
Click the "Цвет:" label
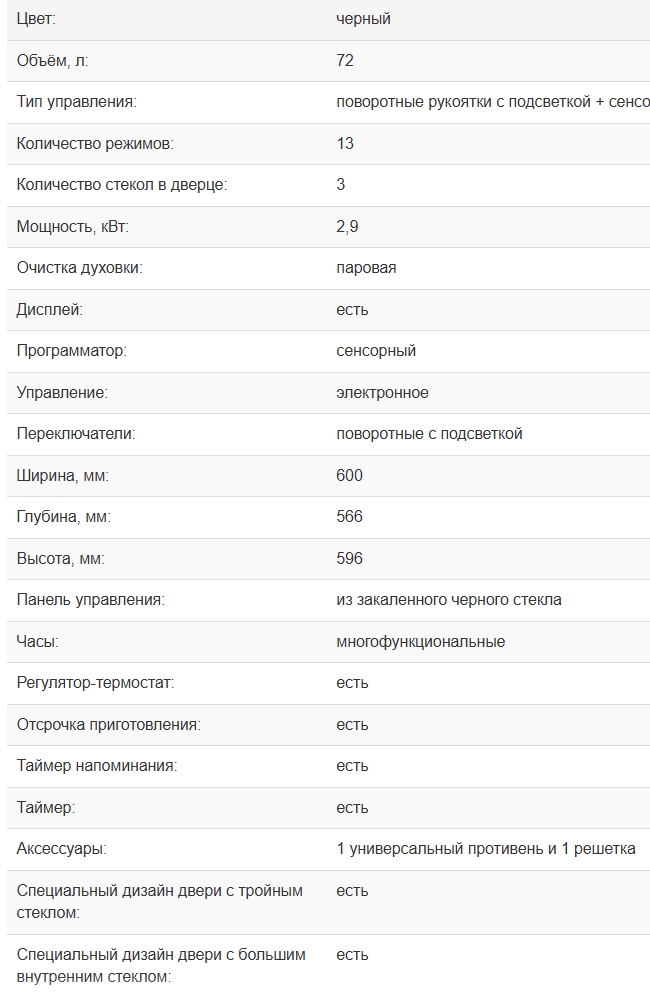click(36, 19)
